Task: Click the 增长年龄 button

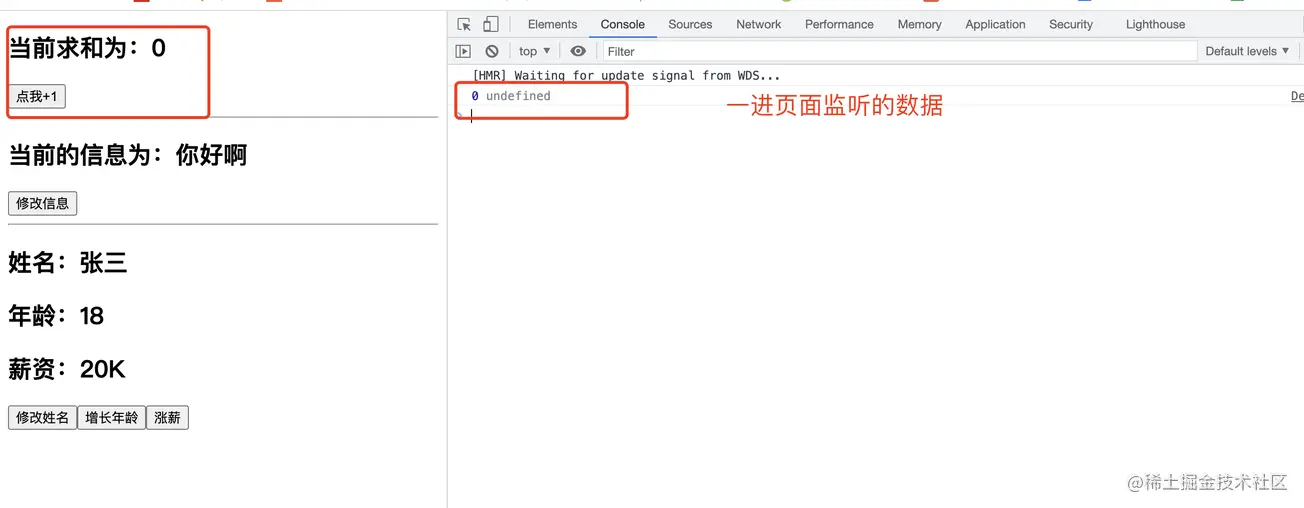Action: pos(111,417)
